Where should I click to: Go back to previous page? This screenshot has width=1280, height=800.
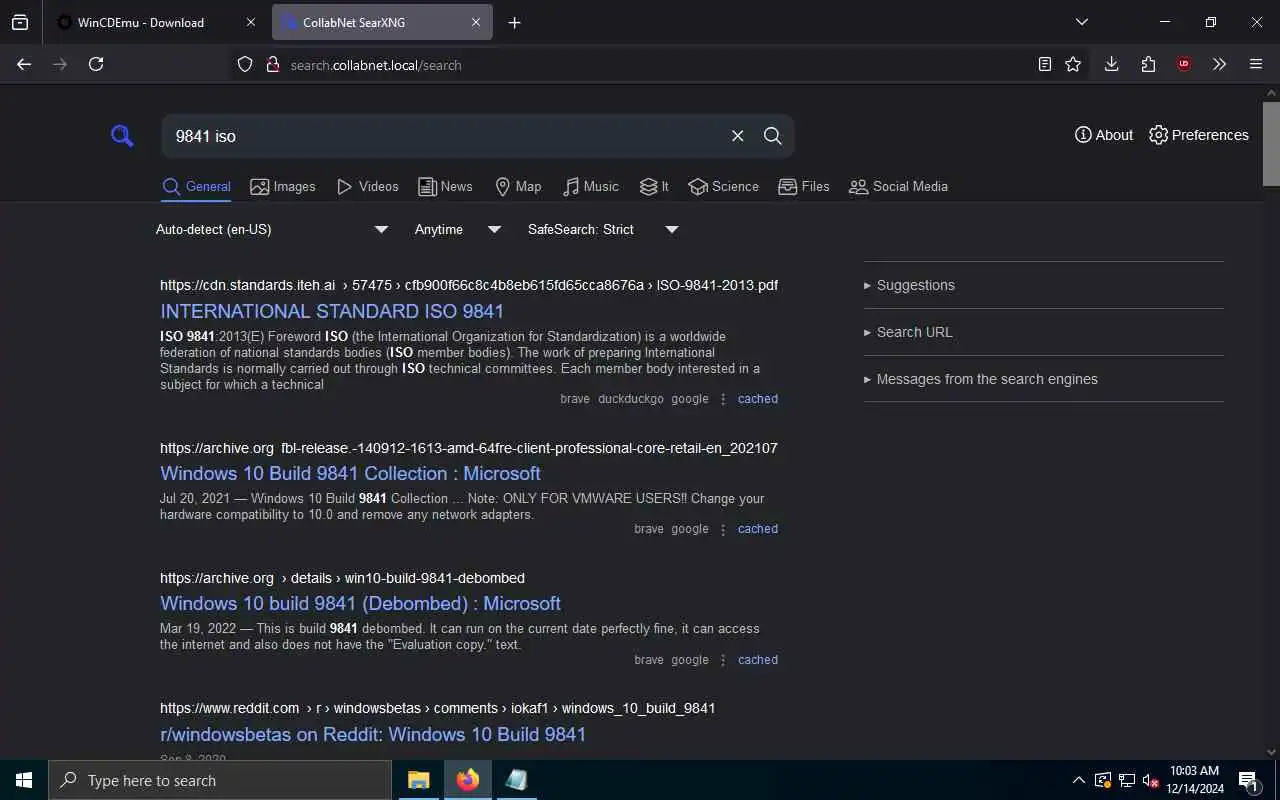pos(24,64)
